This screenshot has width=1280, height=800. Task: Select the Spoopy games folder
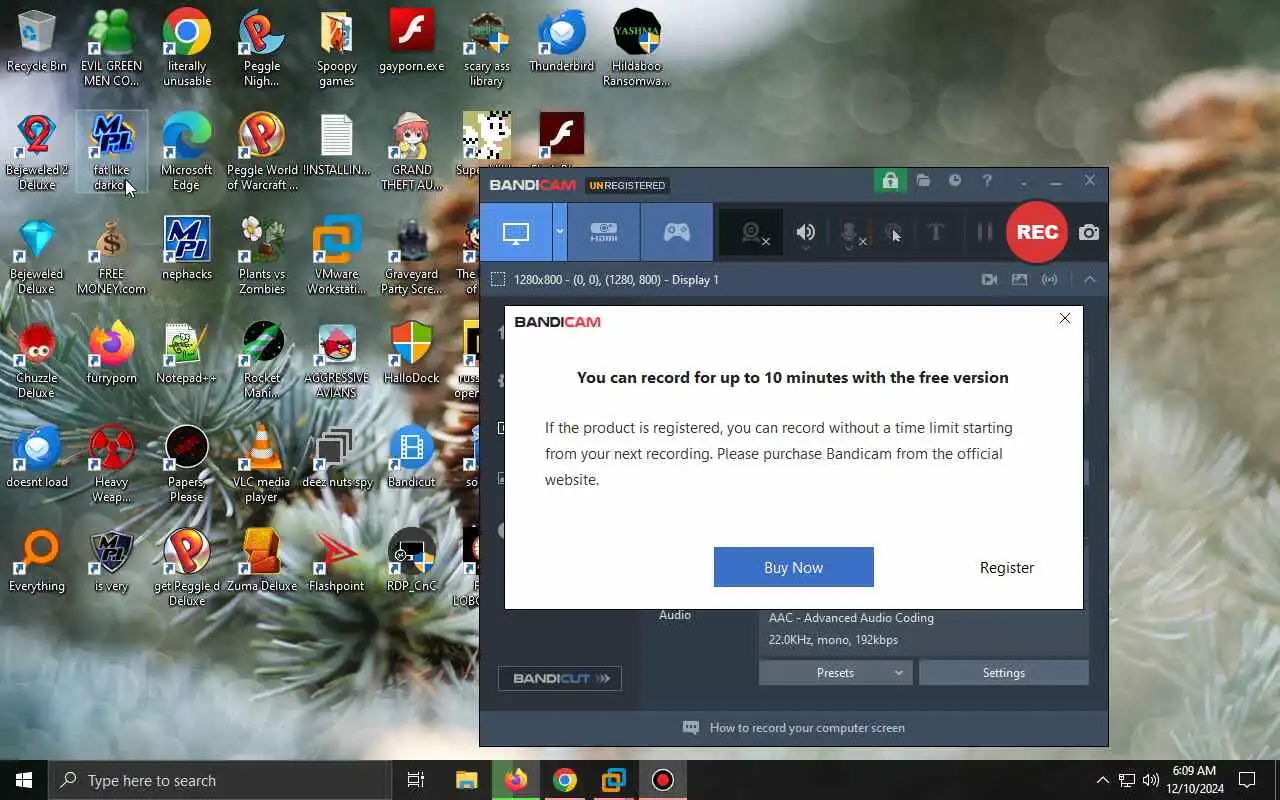click(337, 48)
